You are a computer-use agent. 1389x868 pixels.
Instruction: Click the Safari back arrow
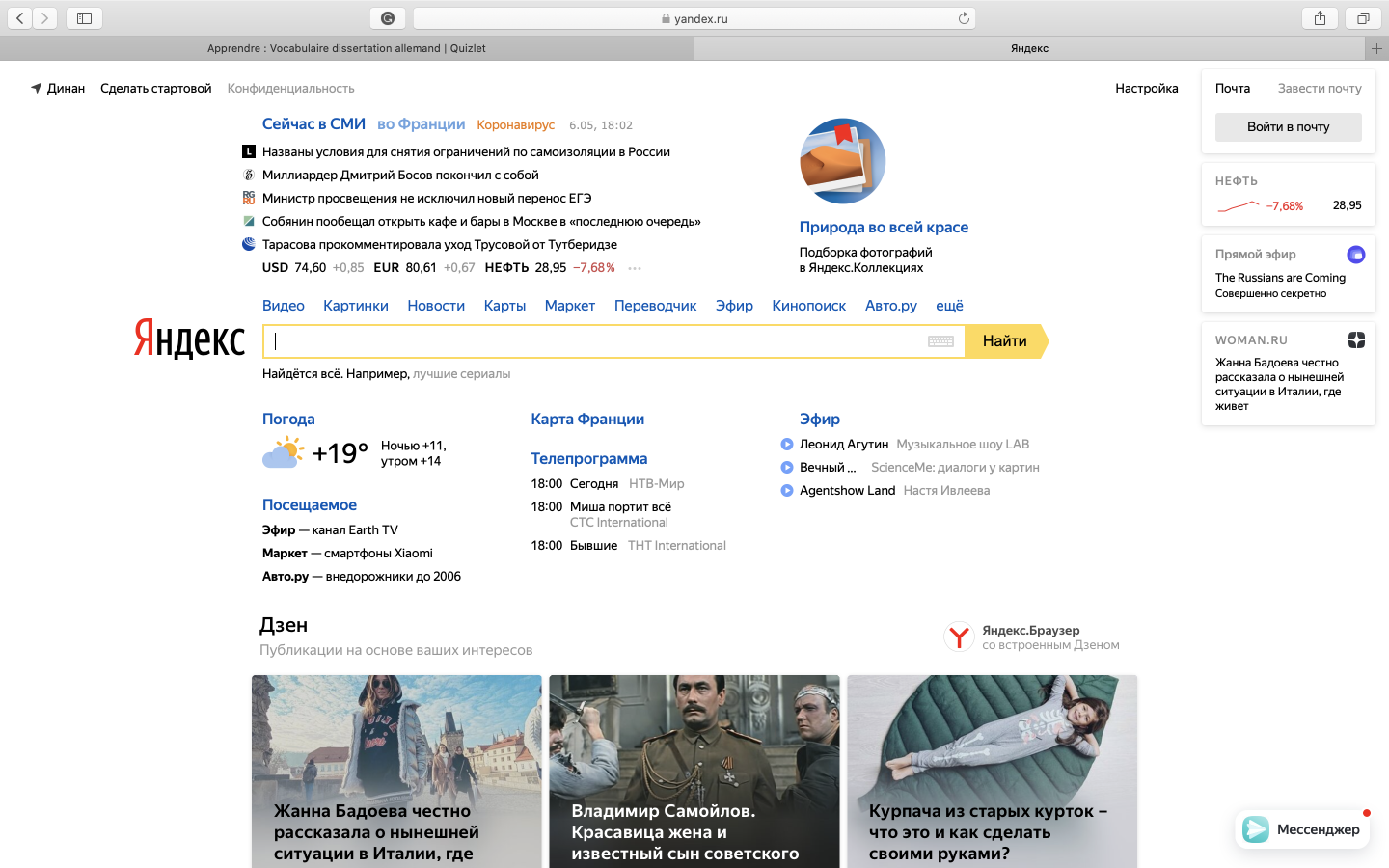click(x=19, y=18)
